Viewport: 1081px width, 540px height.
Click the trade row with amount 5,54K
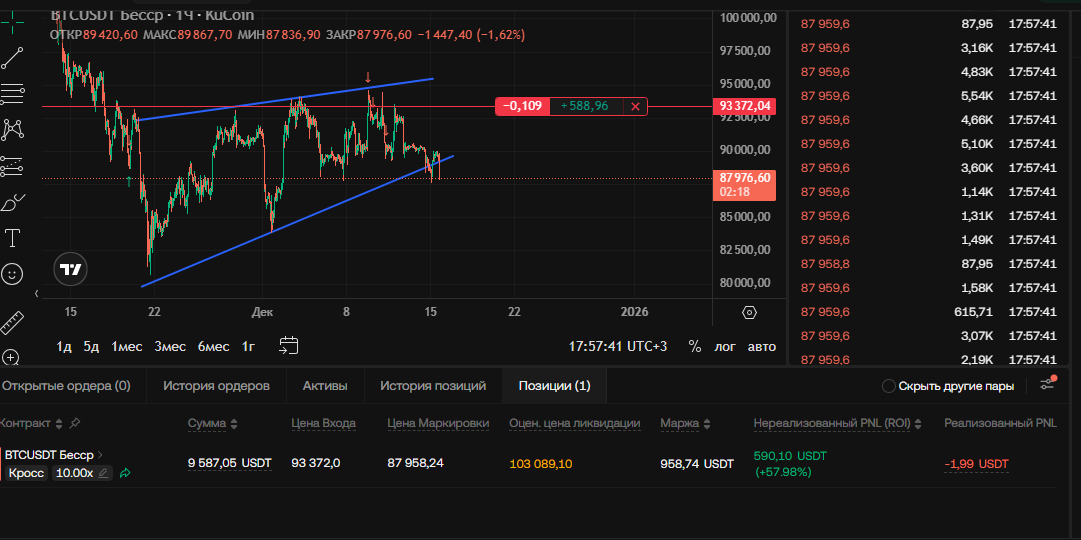[x=928, y=96]
